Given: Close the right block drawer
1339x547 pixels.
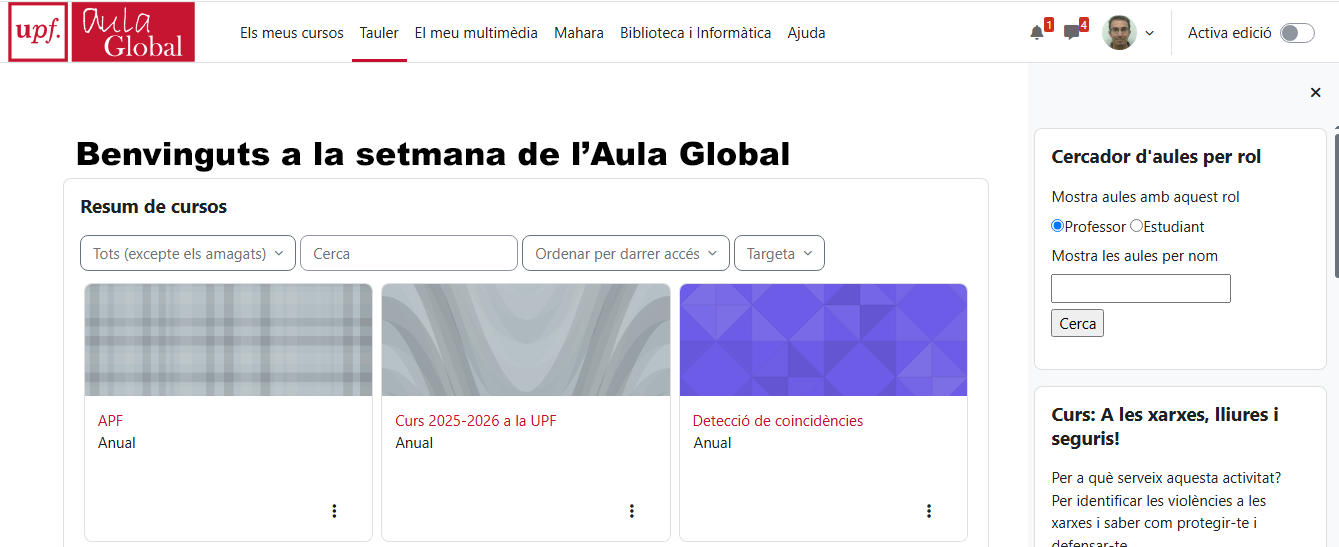Looking at the screenshot, I should tap(1316, 93).
